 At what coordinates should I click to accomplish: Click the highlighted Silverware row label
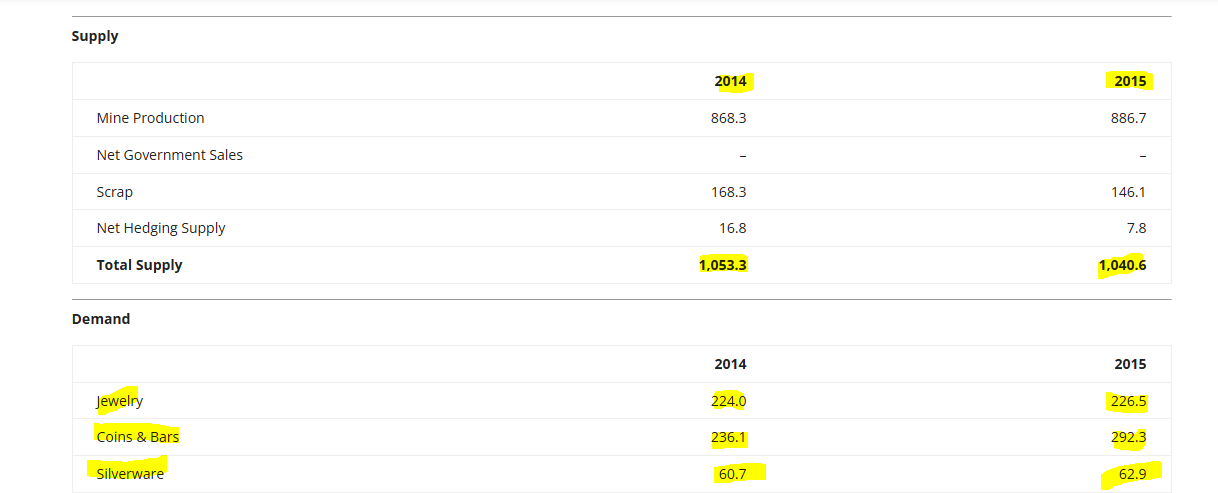(x=130, y=474)
